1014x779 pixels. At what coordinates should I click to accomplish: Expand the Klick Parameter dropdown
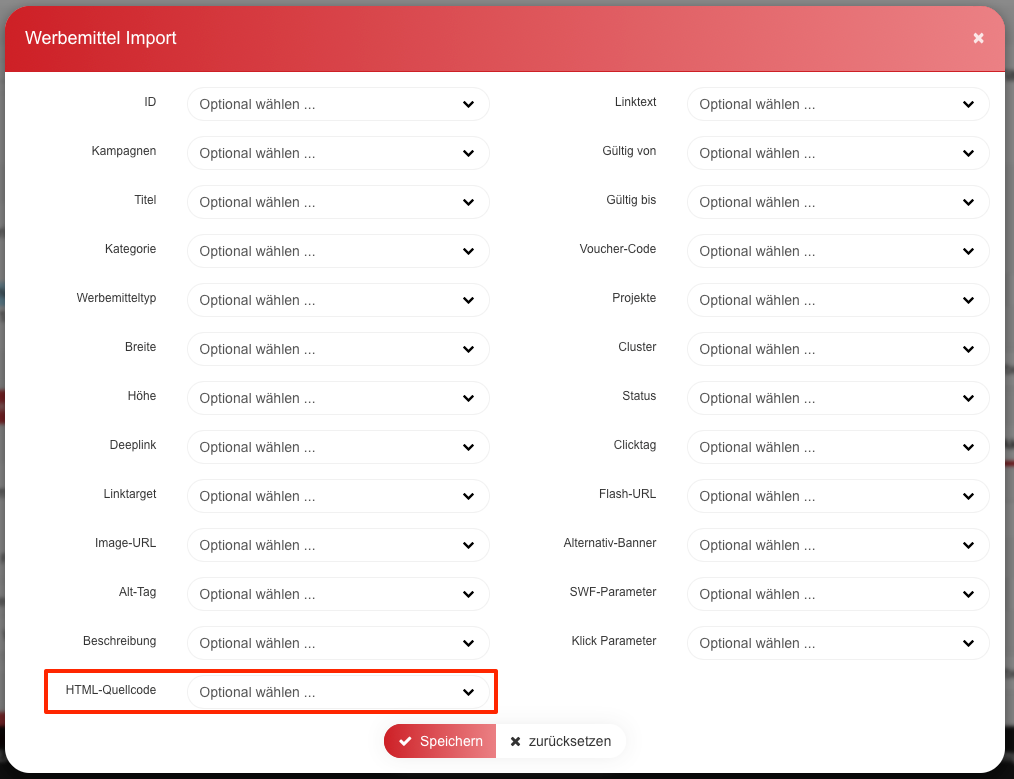[x=838, y=643]
